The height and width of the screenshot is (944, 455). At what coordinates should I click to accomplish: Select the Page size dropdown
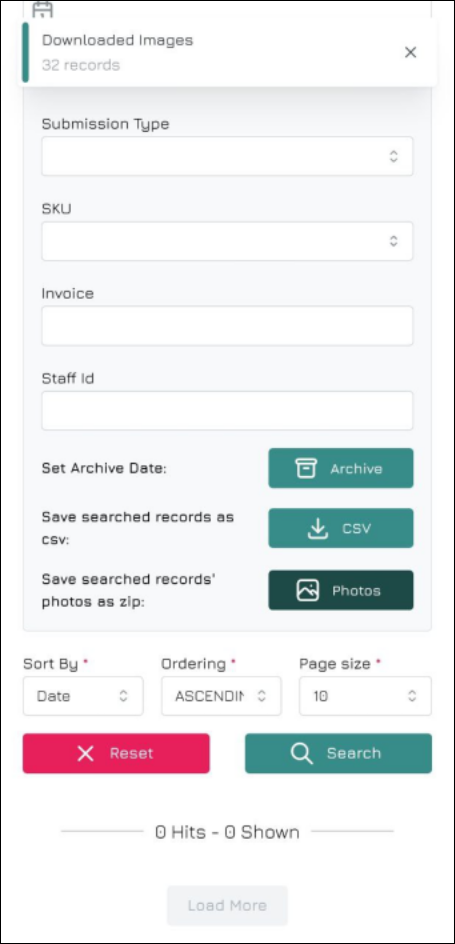(365, 696)
